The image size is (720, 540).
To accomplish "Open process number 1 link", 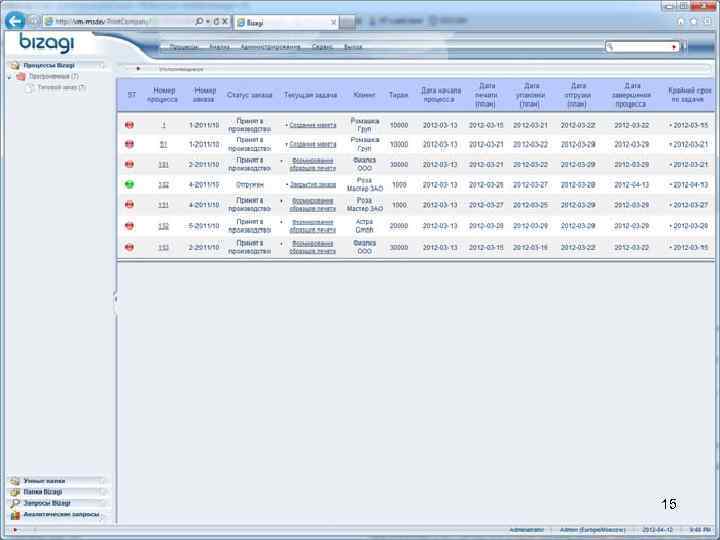I will tap(163, 125).
